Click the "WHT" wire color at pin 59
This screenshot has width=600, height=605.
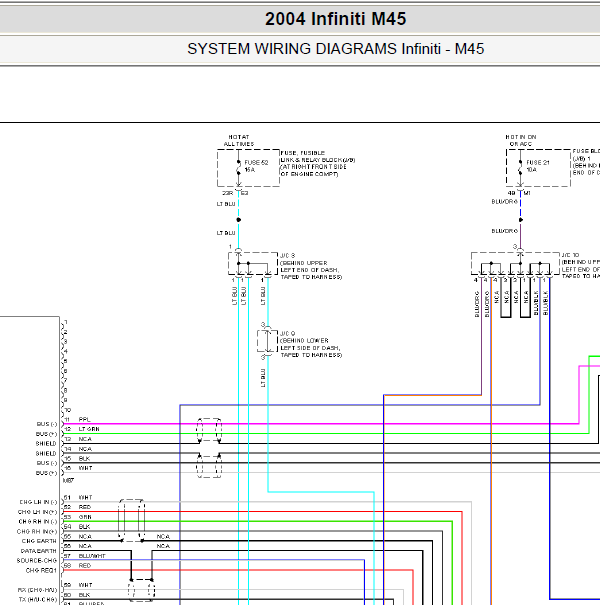point(85,585)
